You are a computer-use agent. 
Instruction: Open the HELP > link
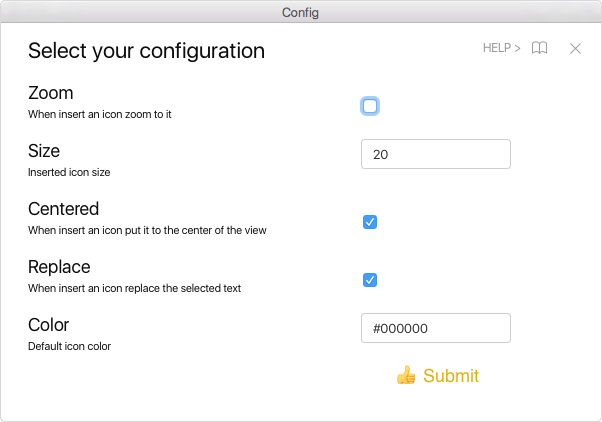pyautogui.click(x=501, y=48)
